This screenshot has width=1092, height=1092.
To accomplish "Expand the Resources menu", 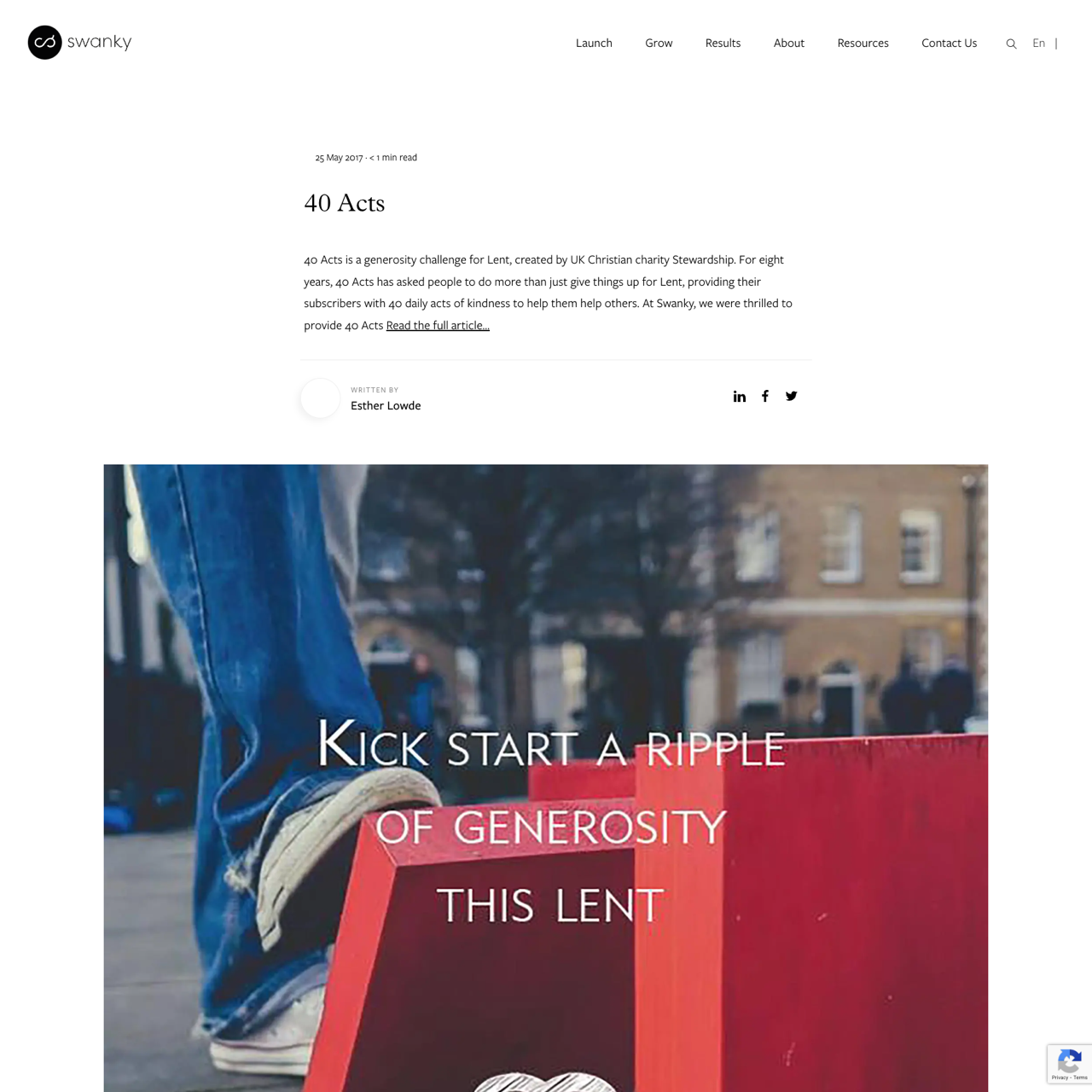I will pos(863,43).
